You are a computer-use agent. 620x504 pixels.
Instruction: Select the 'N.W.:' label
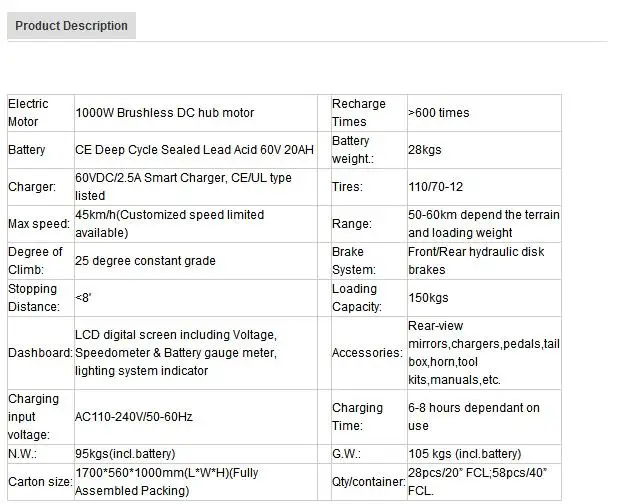(23, 454)
